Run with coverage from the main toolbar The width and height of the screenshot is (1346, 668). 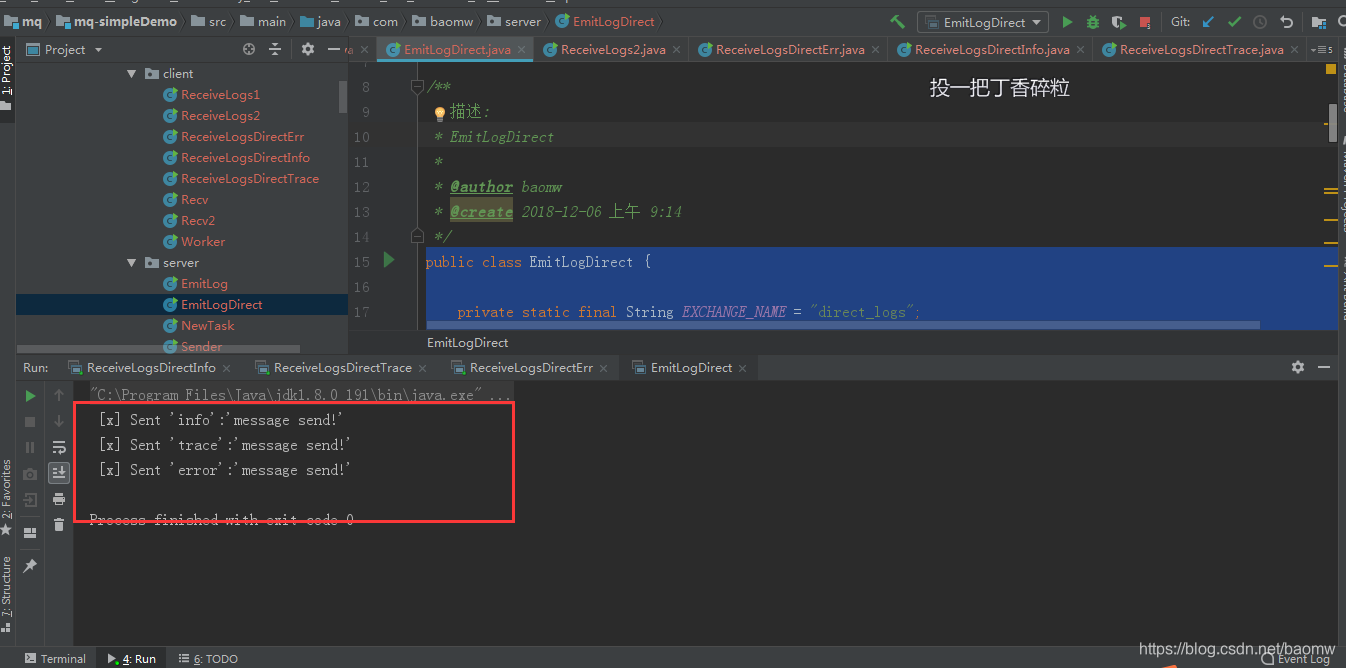1118,21
